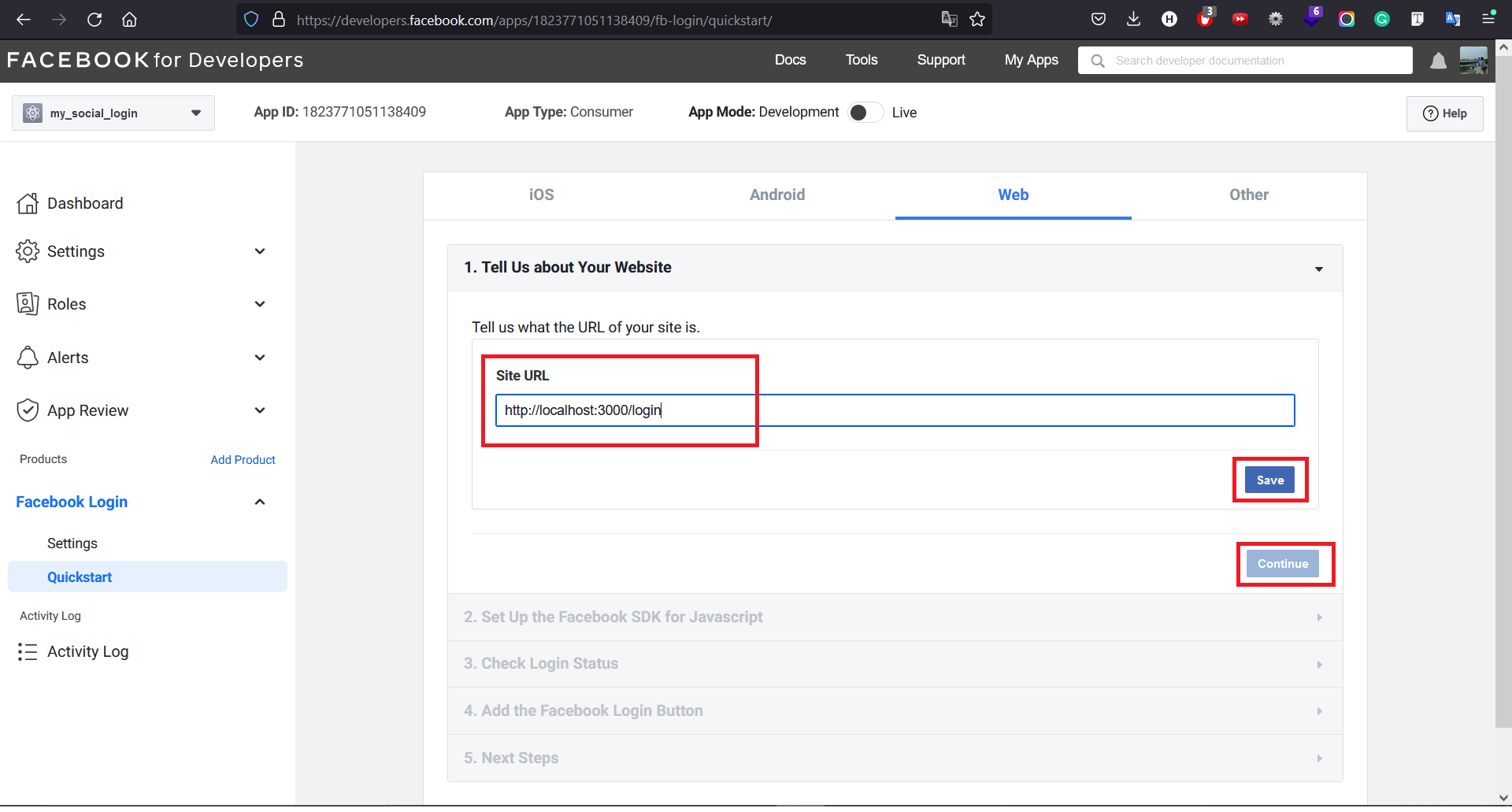This screenshot has width=1512, height=812.
Task: Expand step 4 Add the Facebook Login Button
Action: pos(895,710)
